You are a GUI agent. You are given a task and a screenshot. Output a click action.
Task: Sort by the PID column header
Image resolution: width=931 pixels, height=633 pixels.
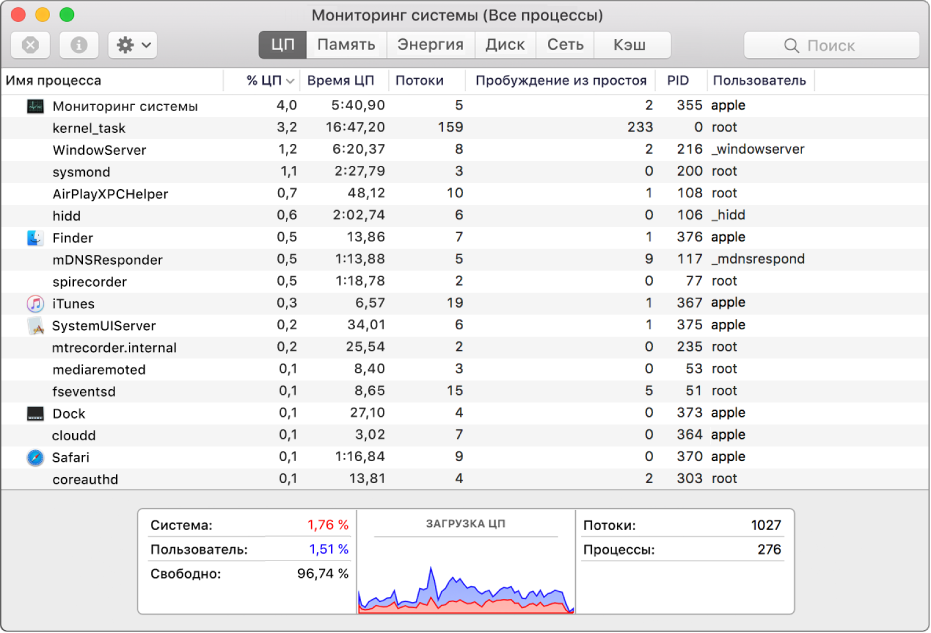click(681, 81)
